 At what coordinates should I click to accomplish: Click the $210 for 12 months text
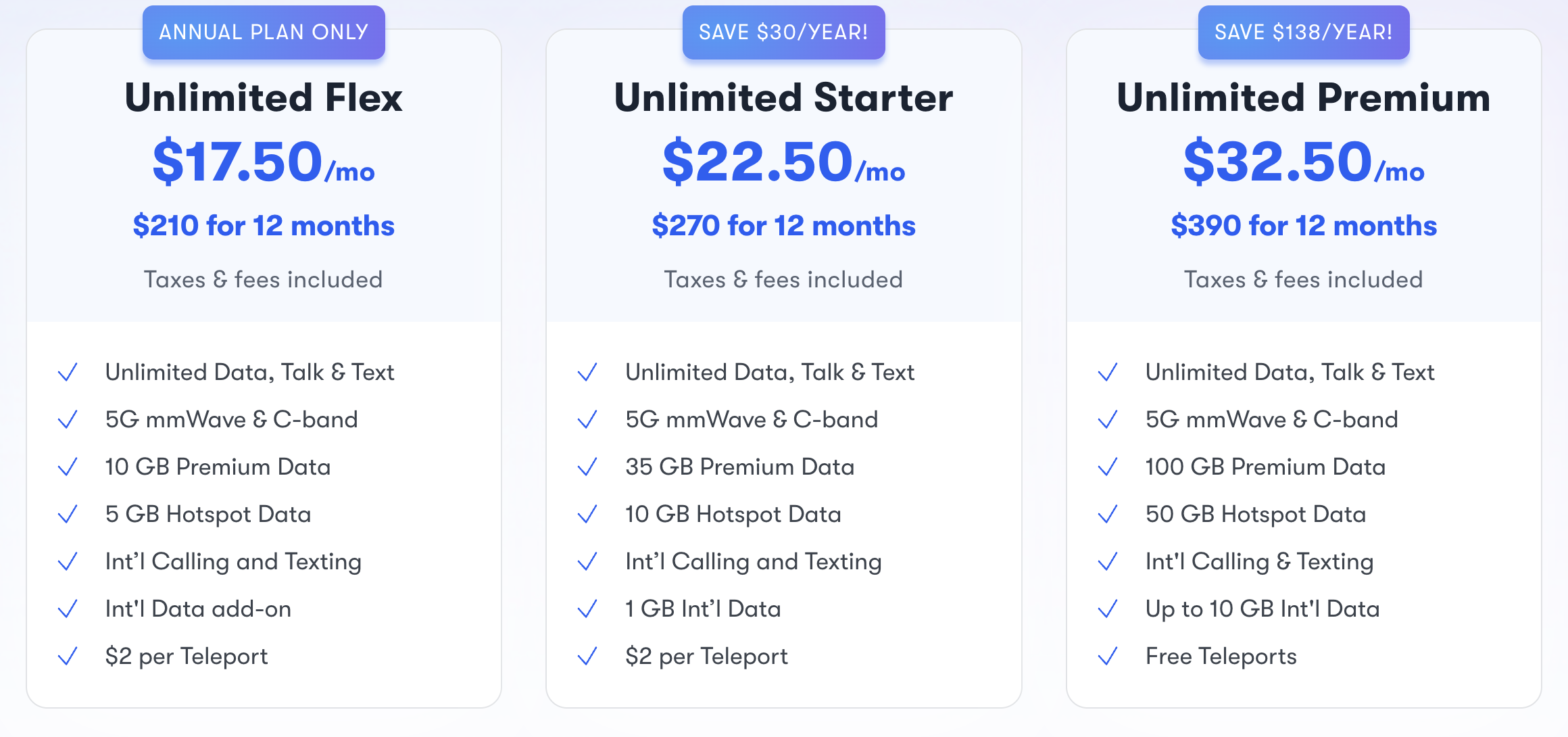click(264, 226)
